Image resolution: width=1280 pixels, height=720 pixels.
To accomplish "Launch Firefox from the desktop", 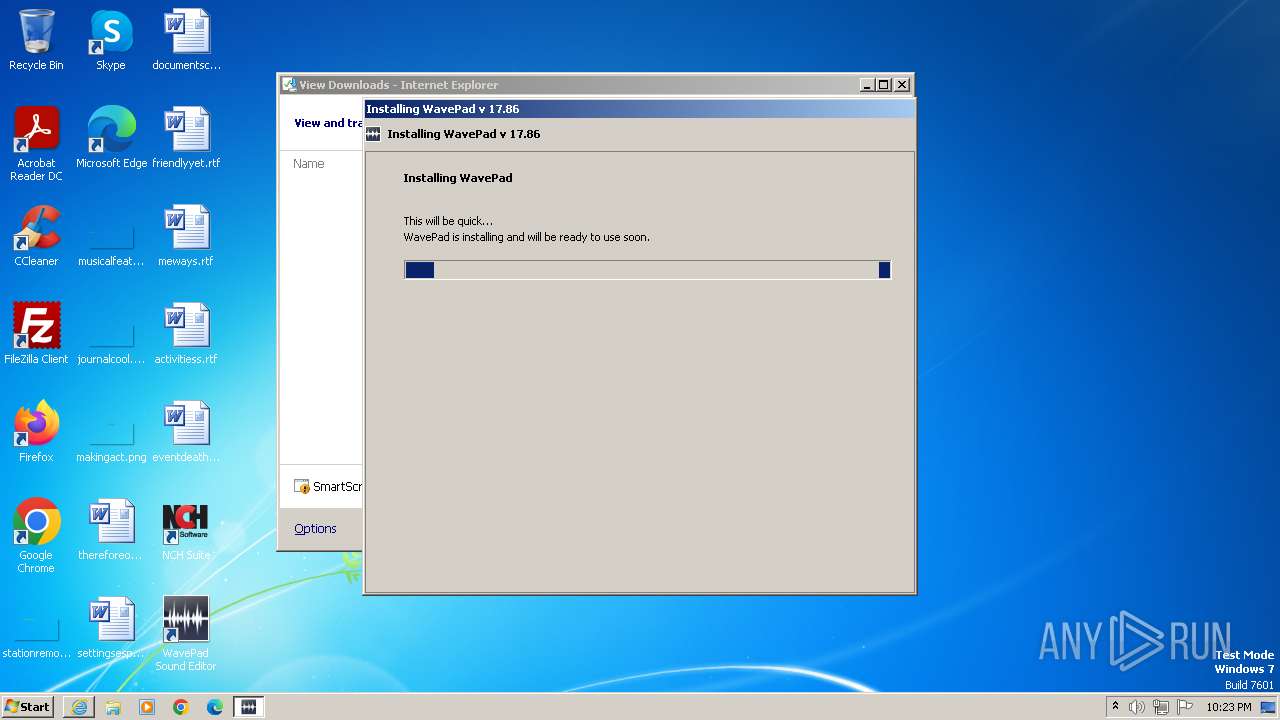I will click(36, 431).
